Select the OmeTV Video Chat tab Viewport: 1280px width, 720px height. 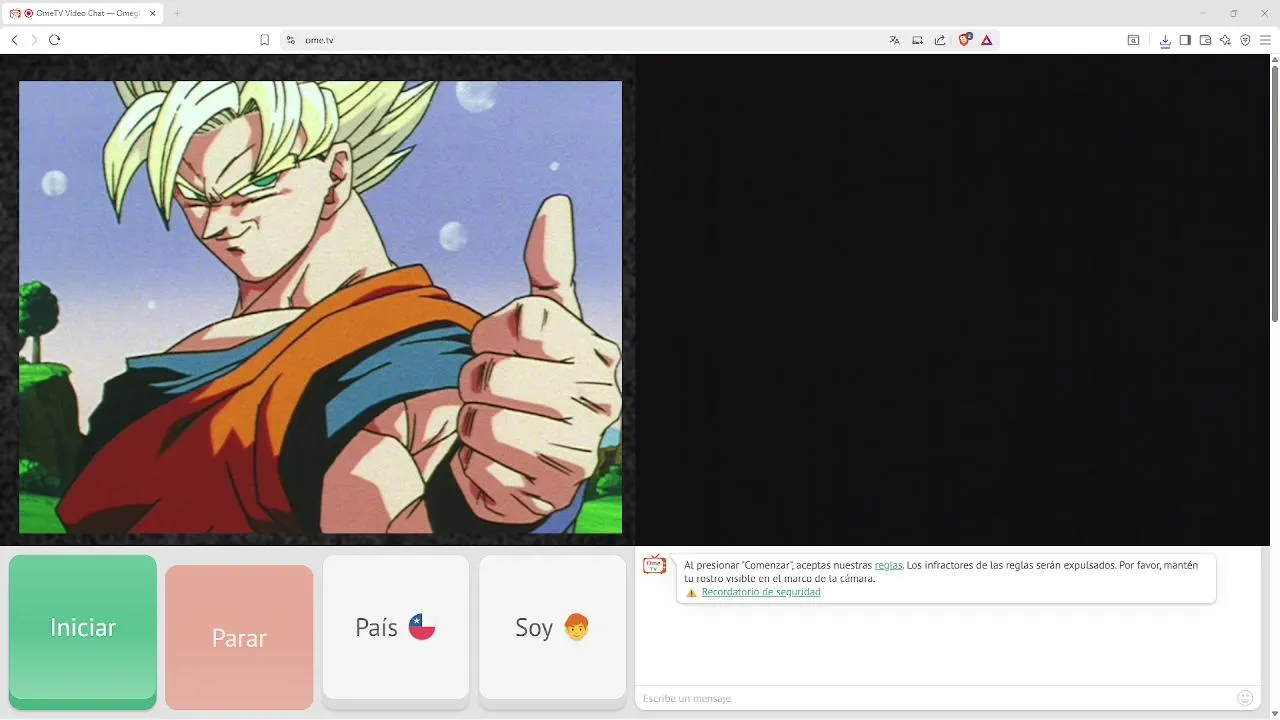point(84,13)
